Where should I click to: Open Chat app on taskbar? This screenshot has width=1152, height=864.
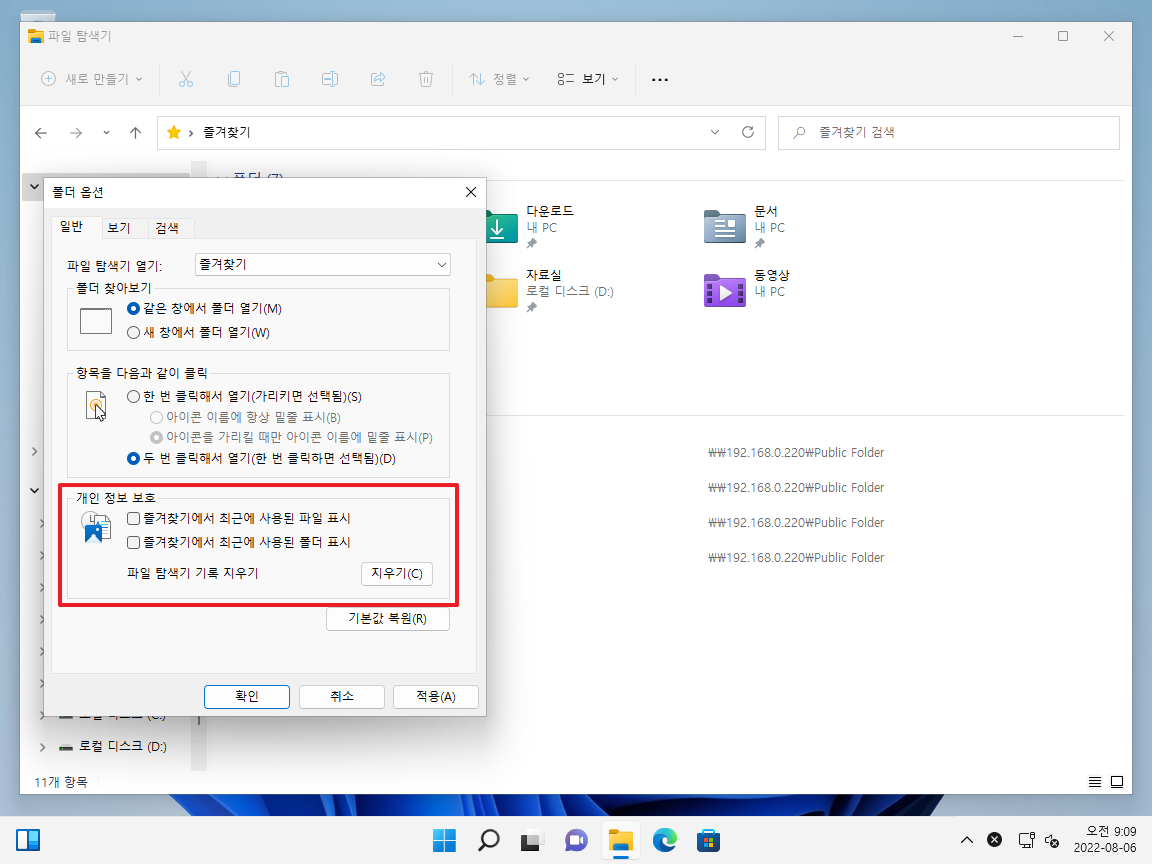coord(576,840)
